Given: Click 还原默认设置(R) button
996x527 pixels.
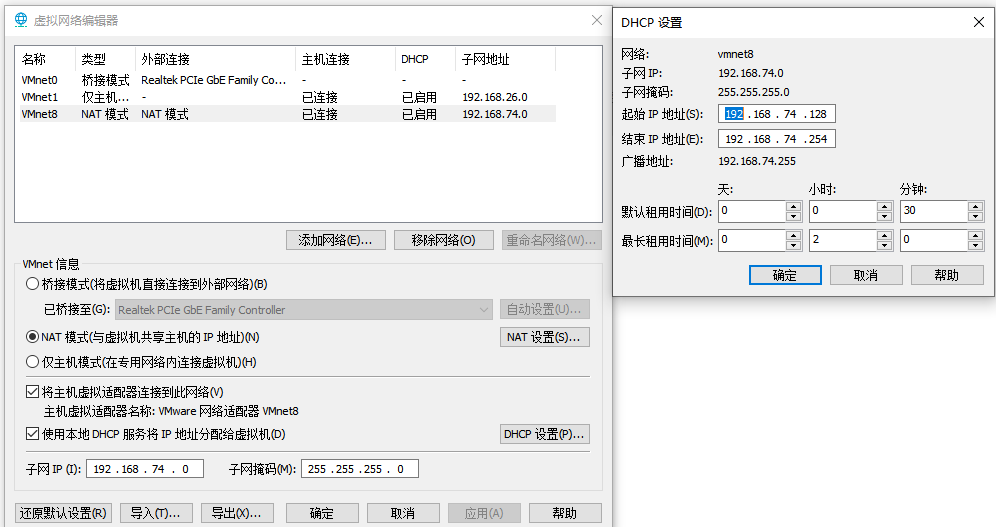Looking at the screenshot, I should tap(63, 513).
